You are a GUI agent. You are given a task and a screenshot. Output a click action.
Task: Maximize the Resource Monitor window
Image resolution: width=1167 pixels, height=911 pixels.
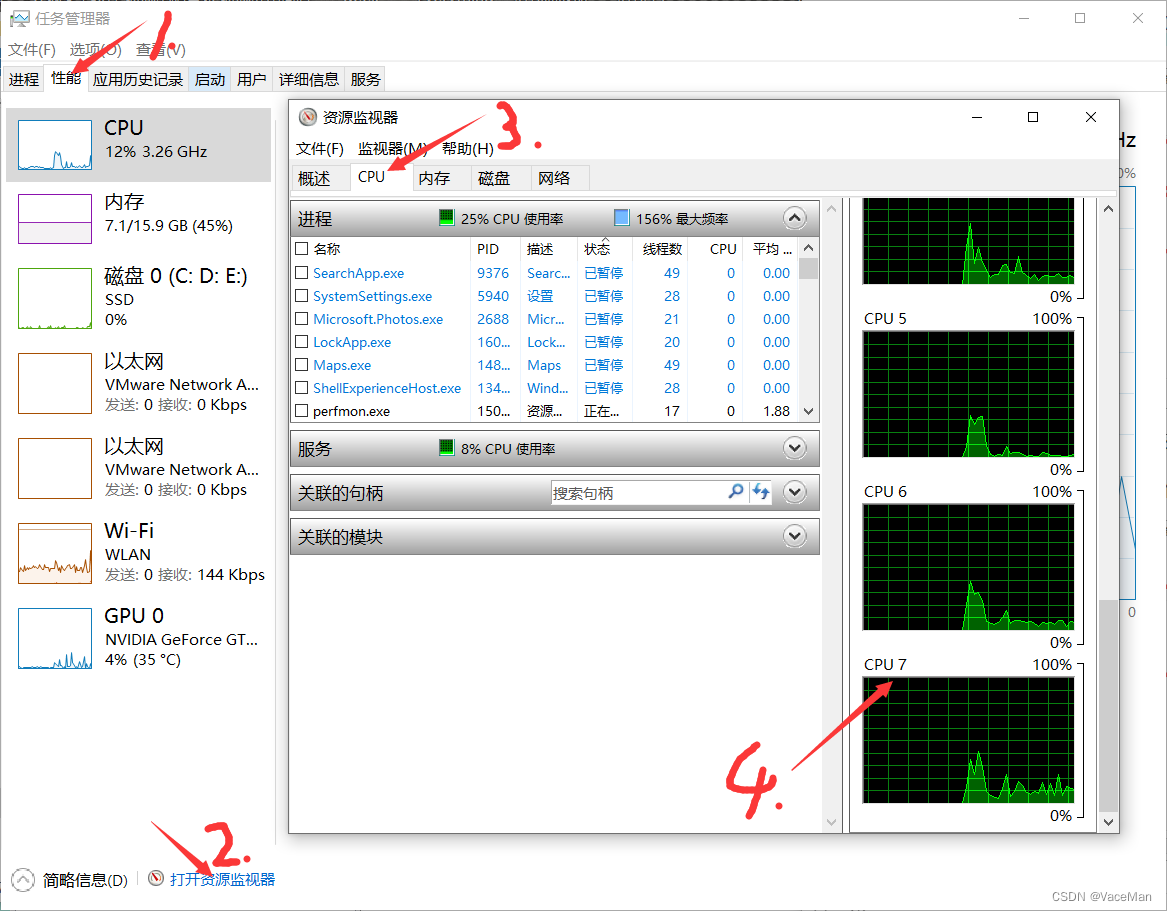pyautogui.click(x=1032, y=117)
